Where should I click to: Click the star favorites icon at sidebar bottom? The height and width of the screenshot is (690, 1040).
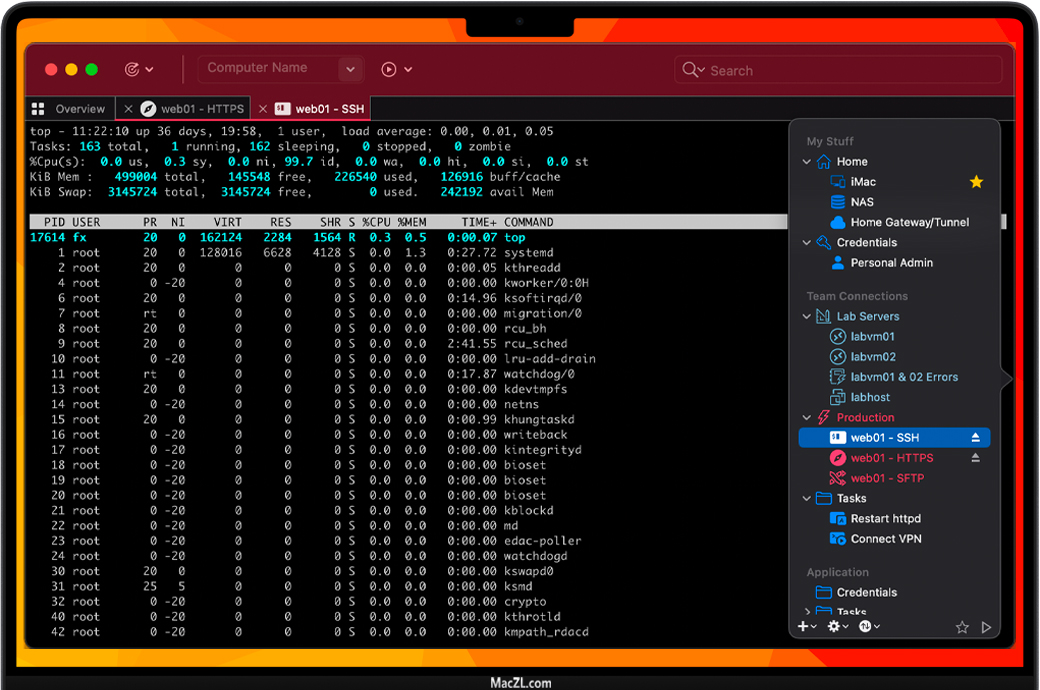pos(962,627)
